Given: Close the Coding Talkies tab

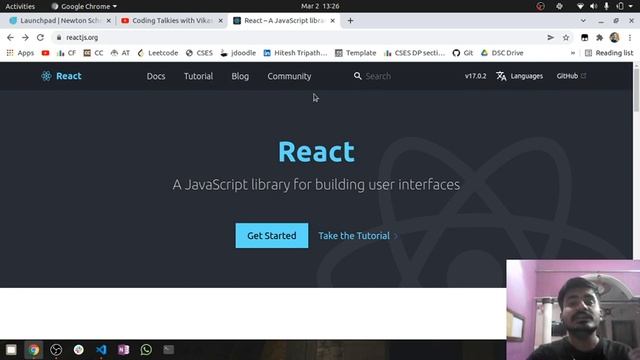Looking at the screenshot, I should click(220, 20).
